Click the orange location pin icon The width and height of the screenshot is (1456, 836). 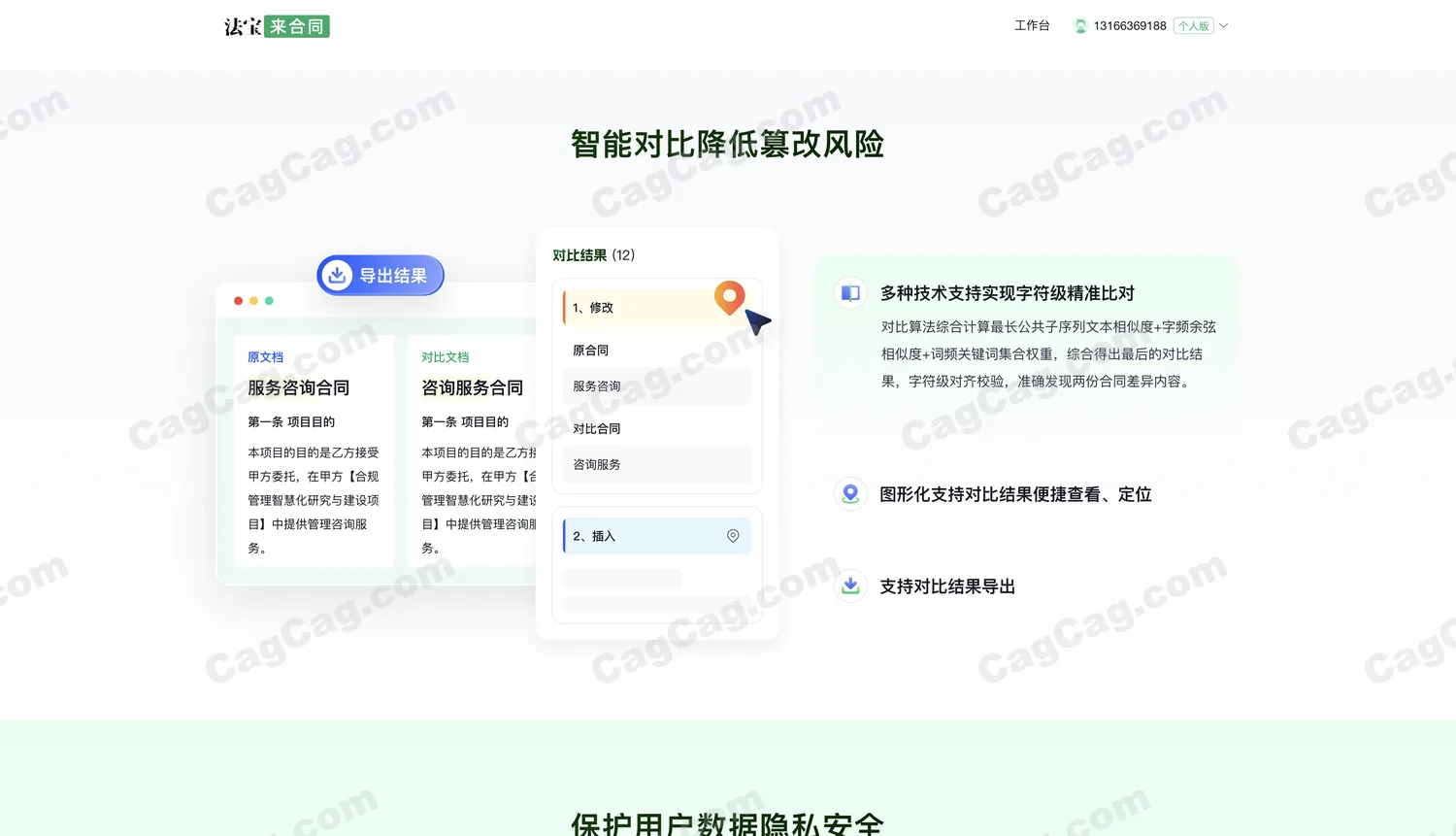coord(730,297)
